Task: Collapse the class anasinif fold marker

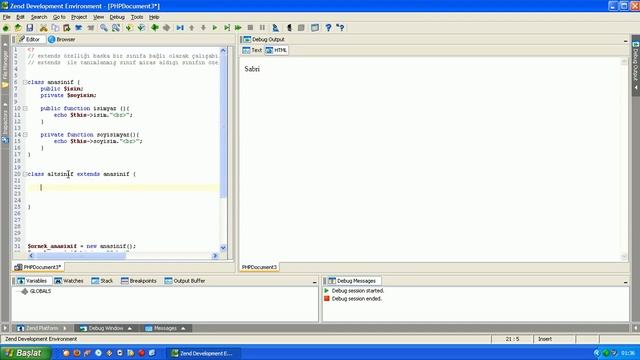Action: [25, 82]
